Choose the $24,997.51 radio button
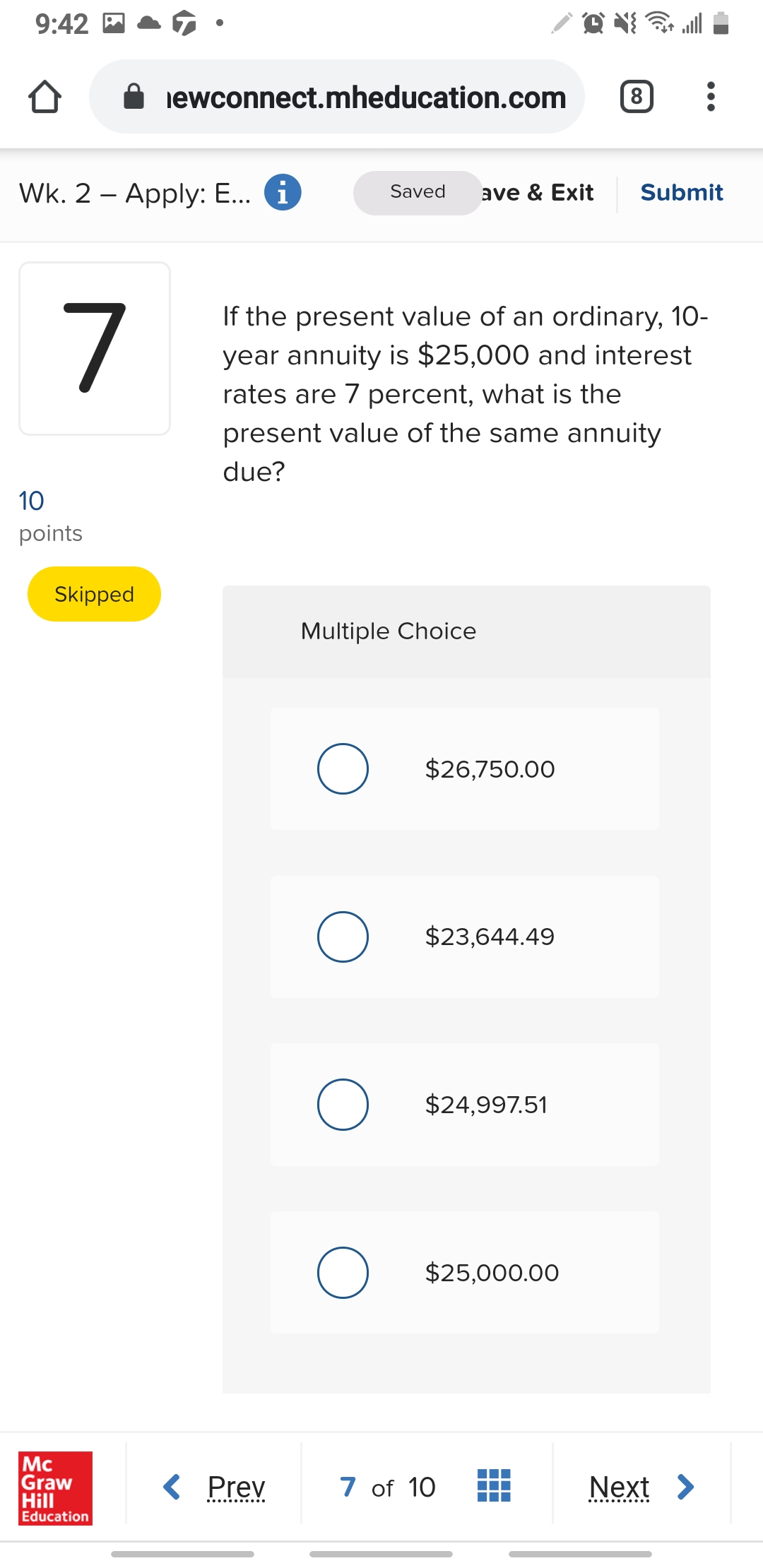 coord(343,1105)
